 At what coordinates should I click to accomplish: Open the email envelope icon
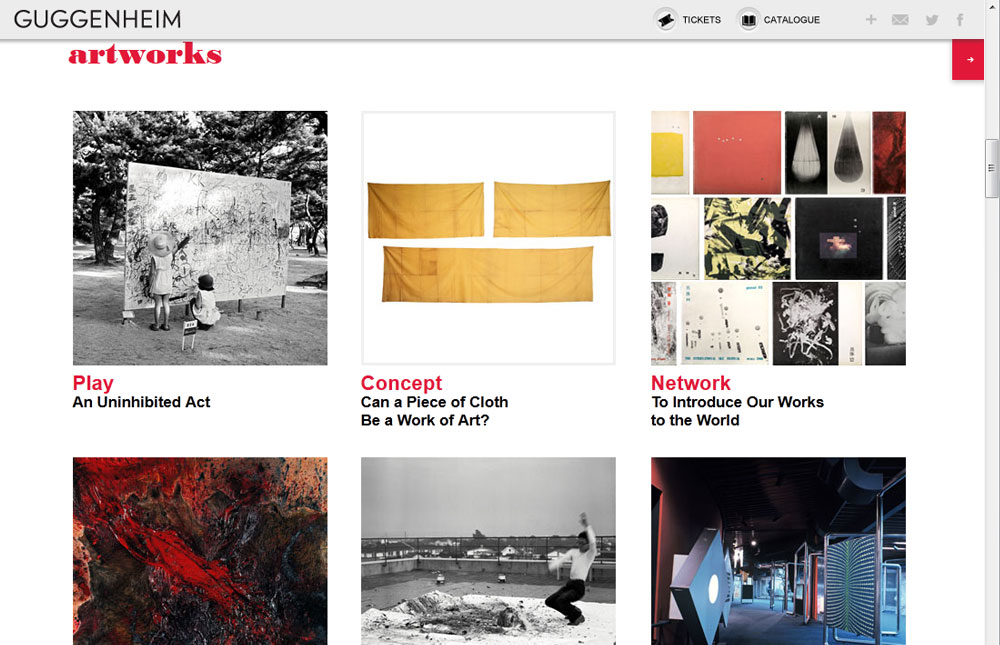(x=900, y=20)
